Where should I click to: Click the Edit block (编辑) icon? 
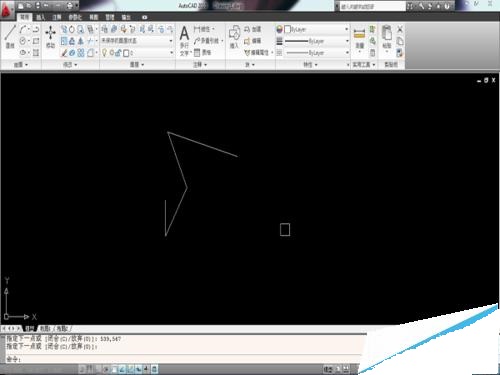tap(252, 41)
